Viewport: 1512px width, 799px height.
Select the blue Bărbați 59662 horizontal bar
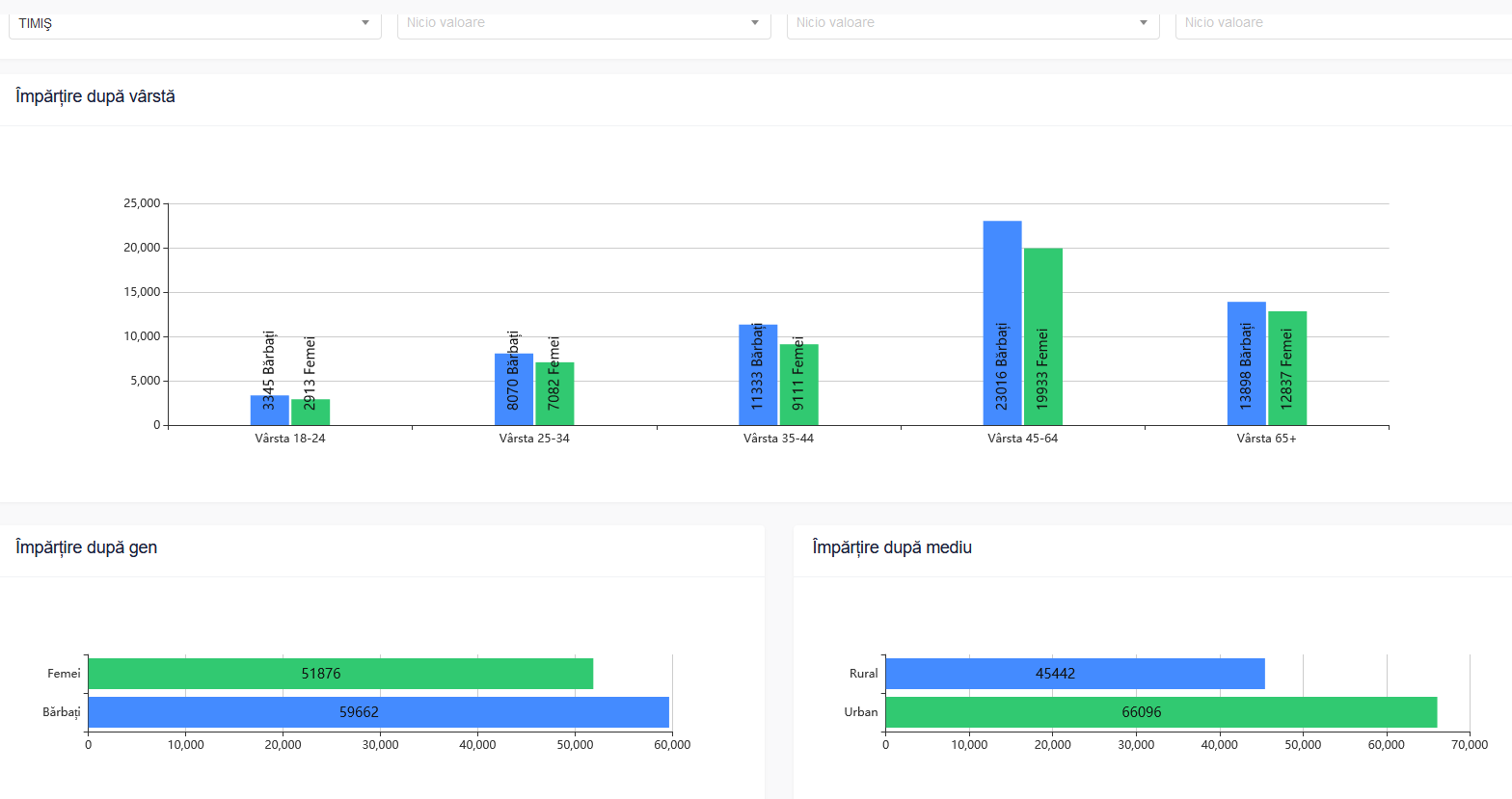tap(378, 712)
